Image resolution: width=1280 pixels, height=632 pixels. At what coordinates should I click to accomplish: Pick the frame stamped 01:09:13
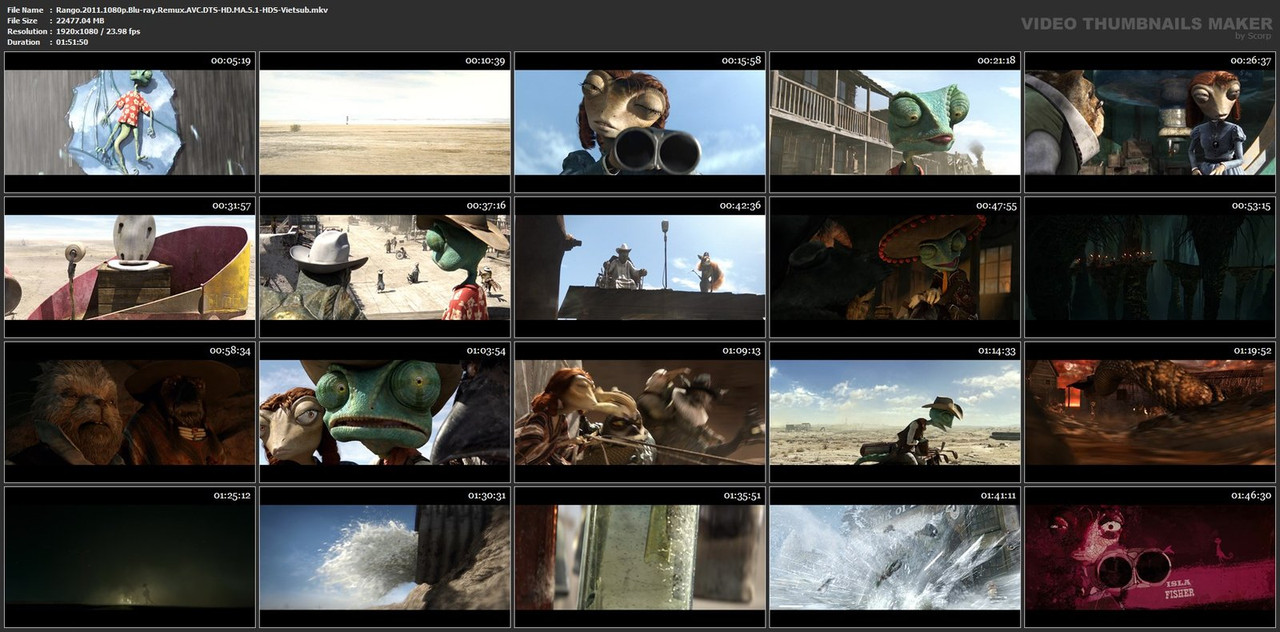(x=640, y=412)
